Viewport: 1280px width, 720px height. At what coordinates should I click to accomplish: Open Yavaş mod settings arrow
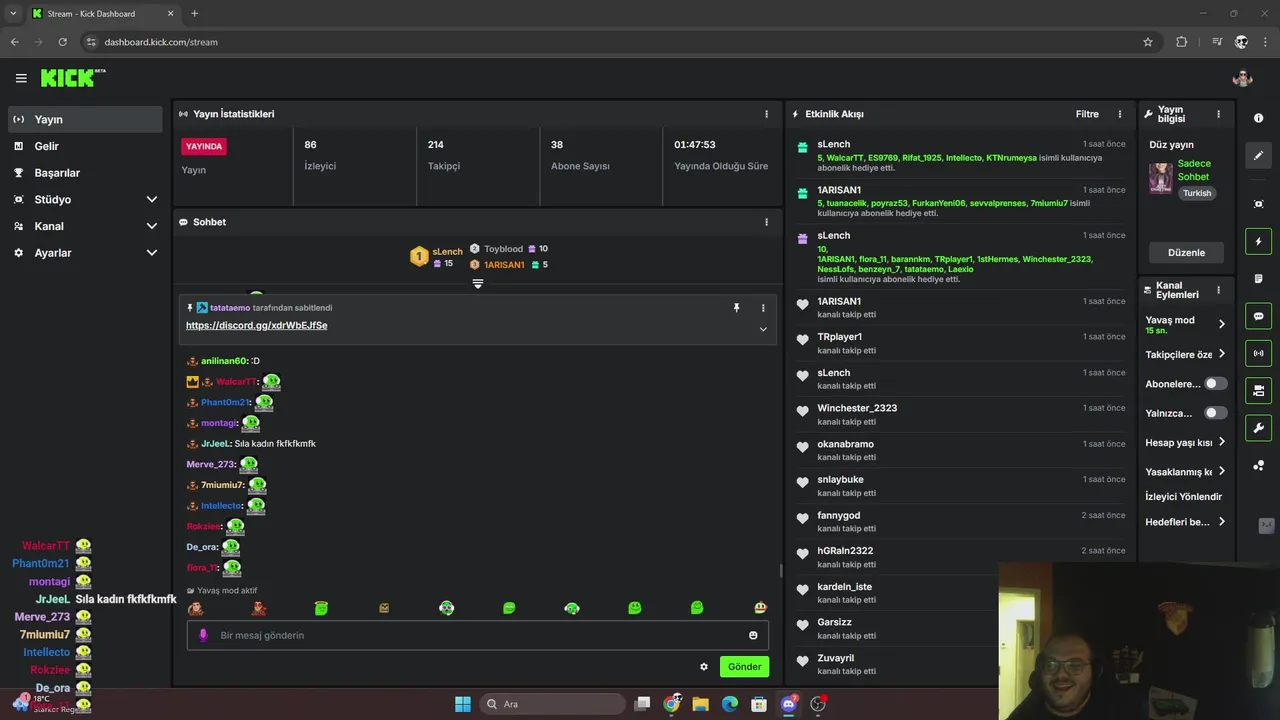pyautogui.click(x=1221, y=323)
